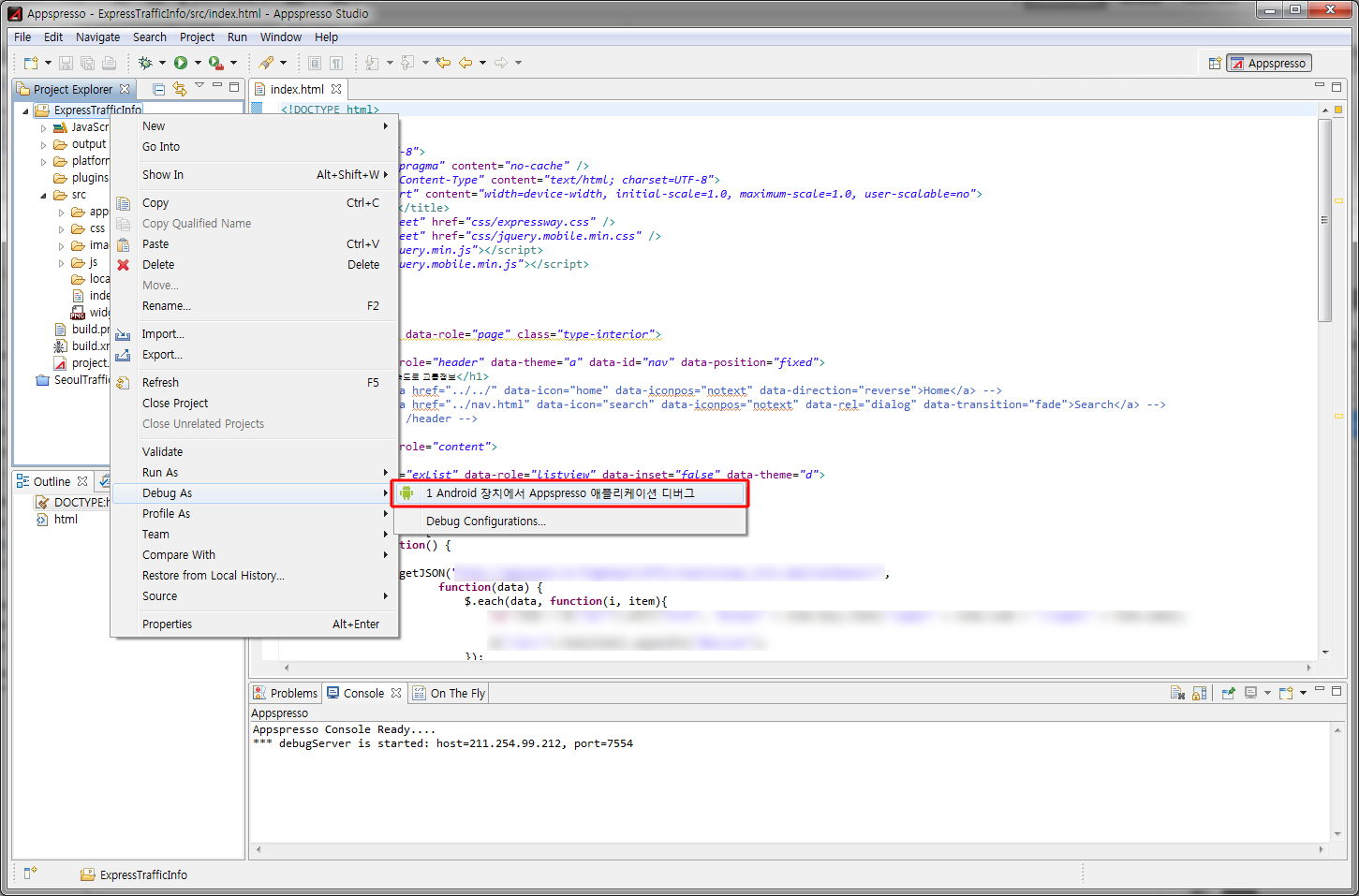Close the index.html editor tab
Image resolution: width=1359 pixels, height=896 pixels.
pyautogui.click(x=336, y=89)
